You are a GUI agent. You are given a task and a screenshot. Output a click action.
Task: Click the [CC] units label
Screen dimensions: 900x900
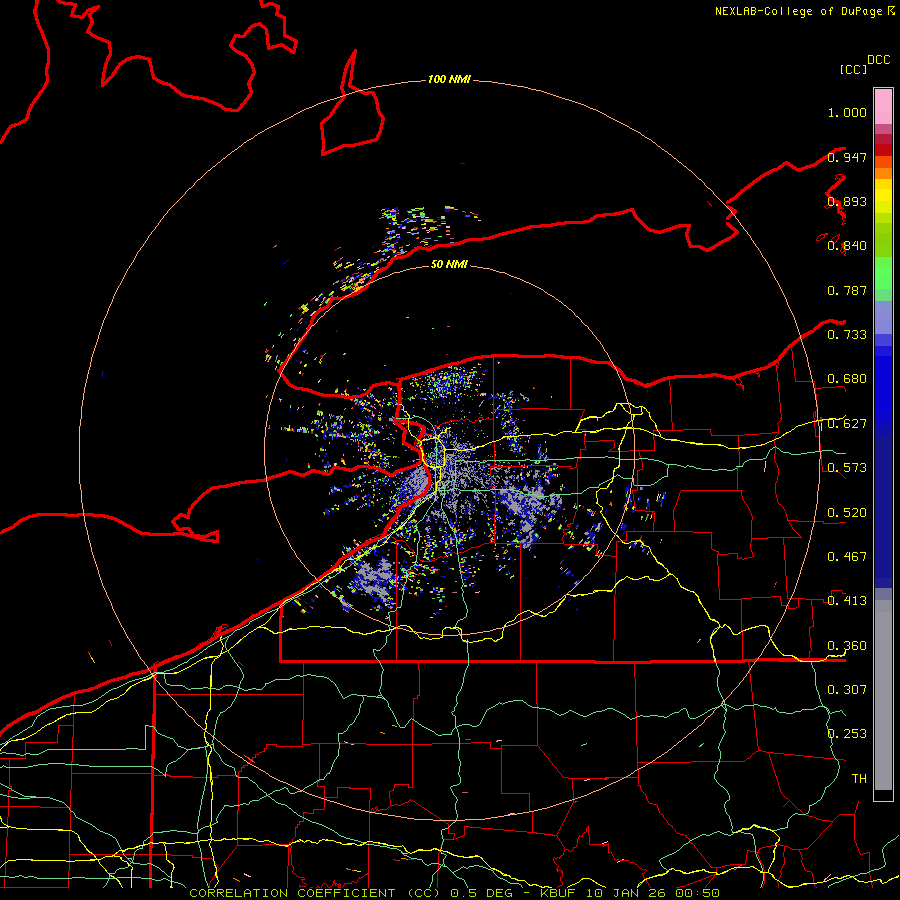tap(853, 69)
